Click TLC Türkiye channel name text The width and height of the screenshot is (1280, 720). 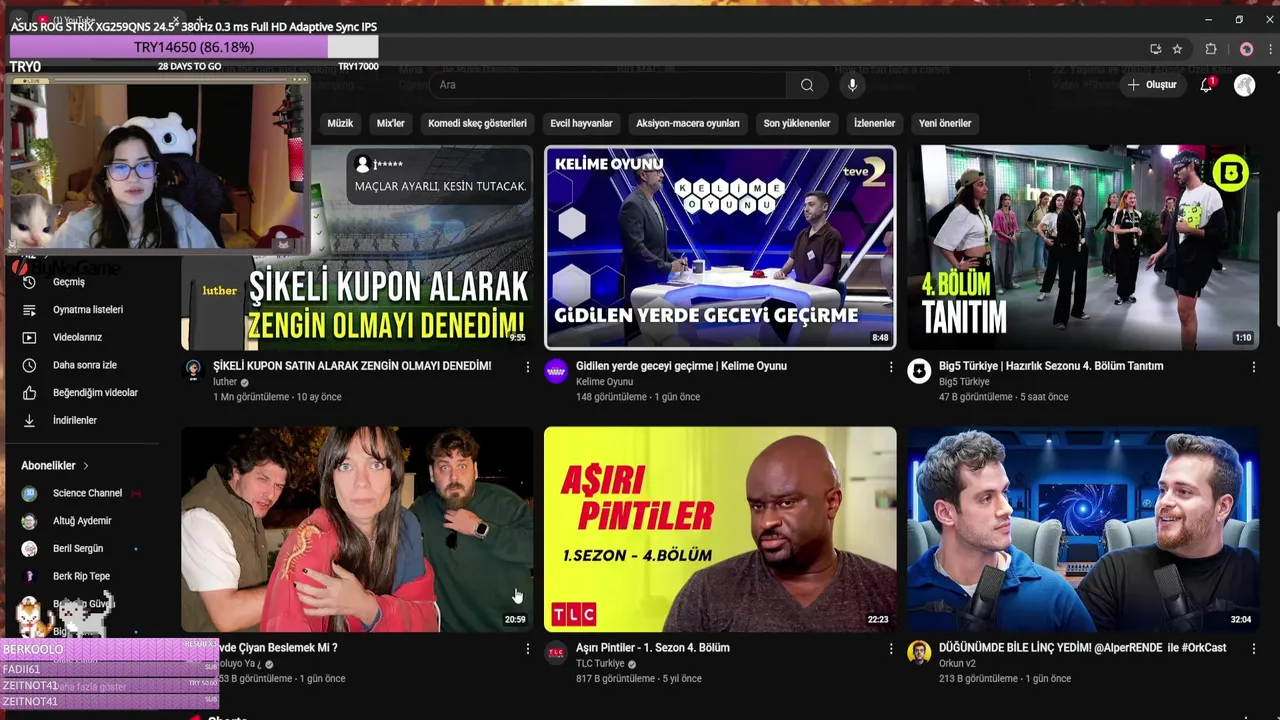[x=600, y=664]
